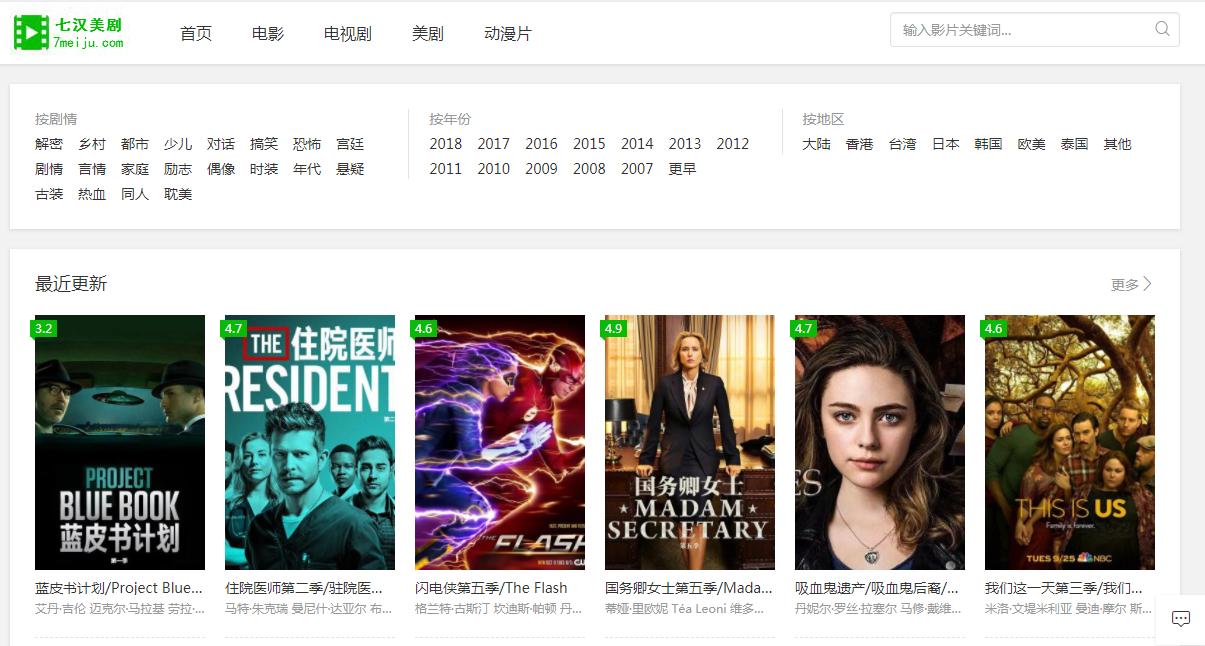Open the 吸血鬼遗产 poster thumbnail
The width and height of the screenshot is (1205, 646).
point(880,442)
